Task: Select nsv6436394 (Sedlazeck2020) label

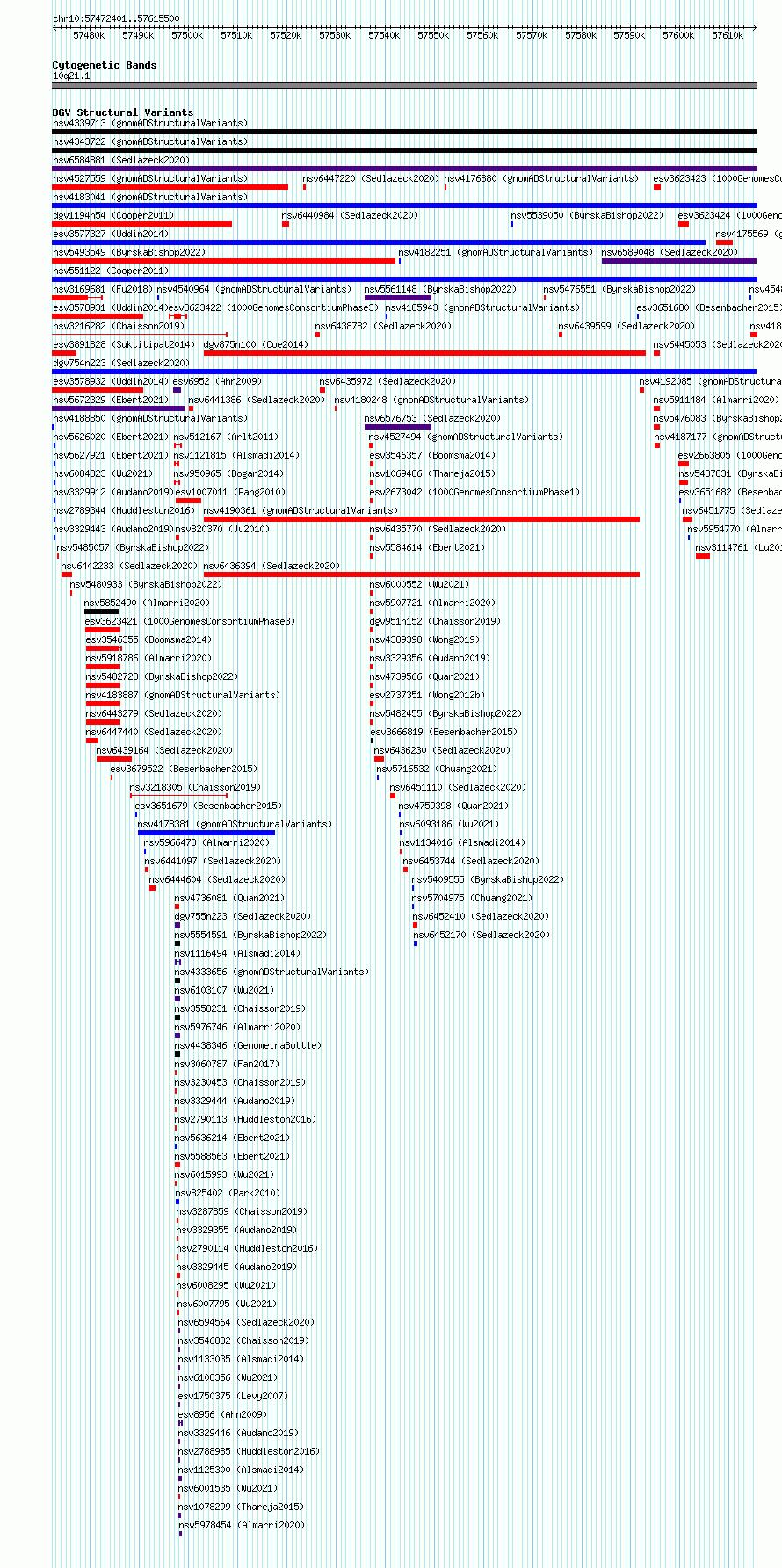Action: tap(272, 566)
